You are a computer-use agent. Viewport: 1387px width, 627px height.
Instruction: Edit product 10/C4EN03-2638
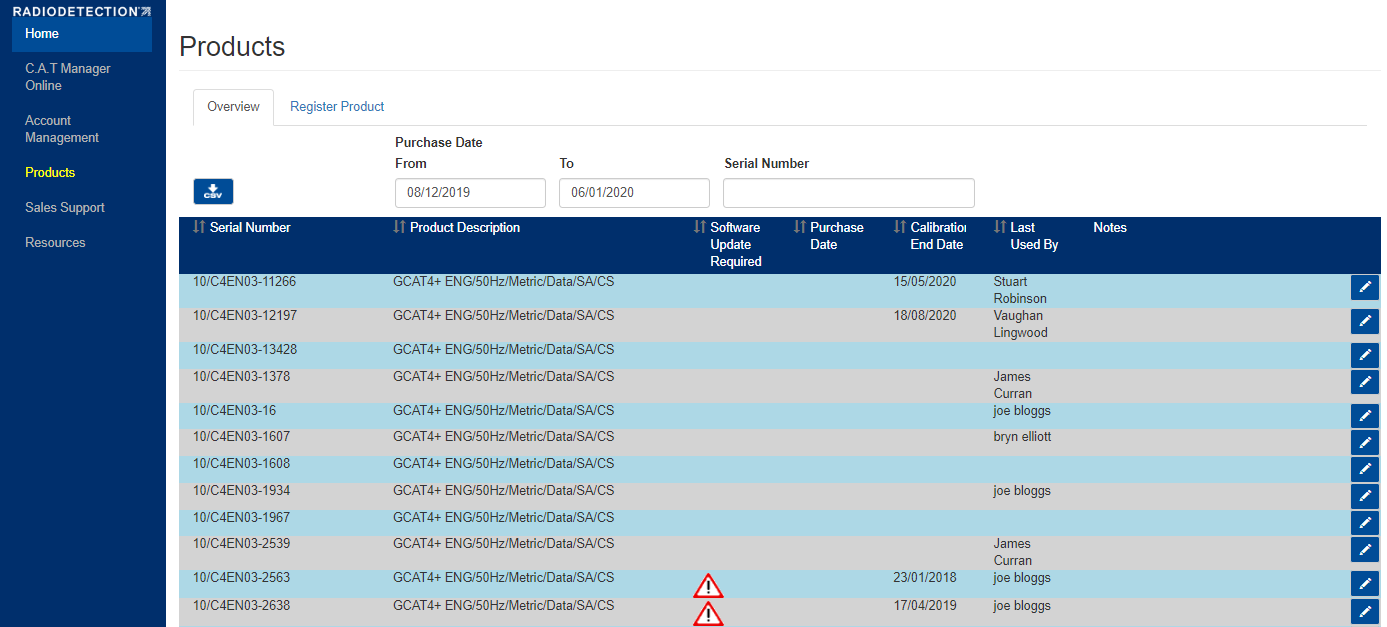[1364, 612]
